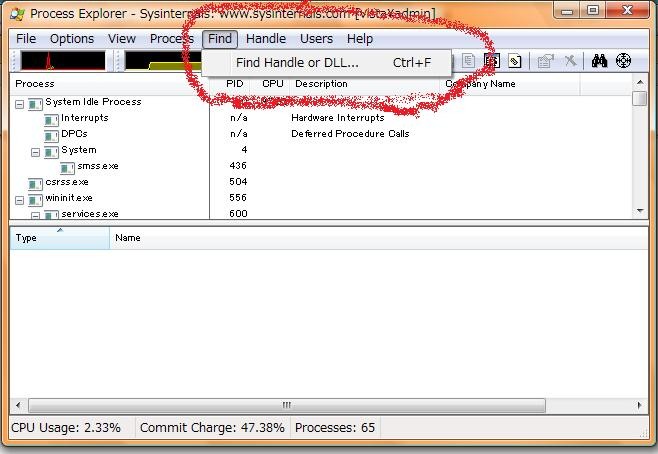
Task: Sort by the Process column header
Action: (x=110, y=84)
